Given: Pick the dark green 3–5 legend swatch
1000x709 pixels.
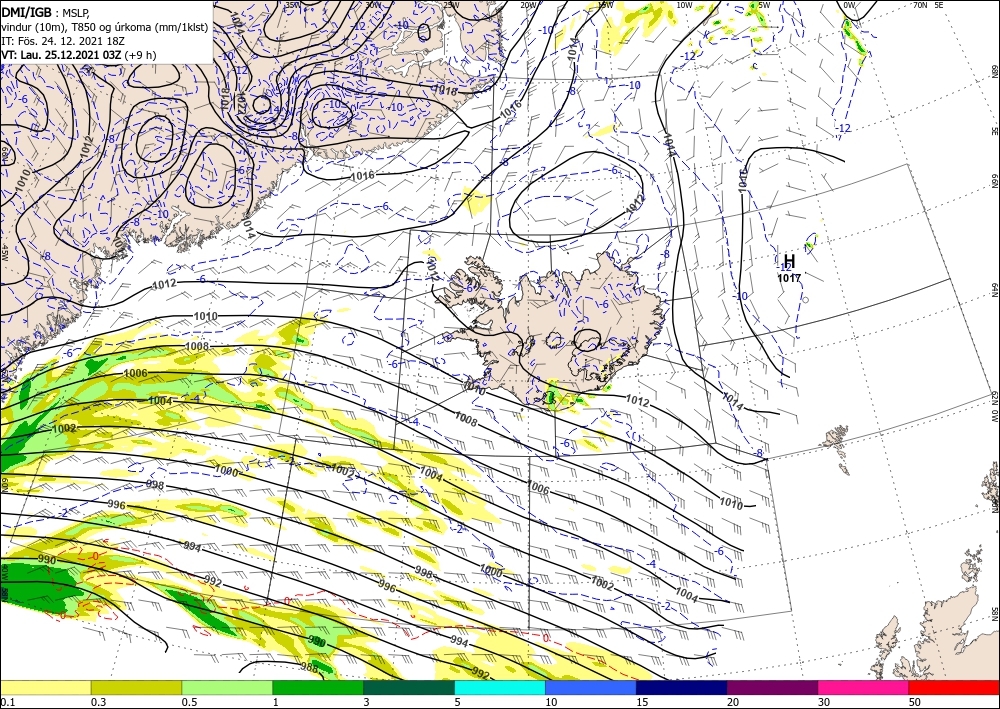Looking at the screenshot, I should [409, 687].
